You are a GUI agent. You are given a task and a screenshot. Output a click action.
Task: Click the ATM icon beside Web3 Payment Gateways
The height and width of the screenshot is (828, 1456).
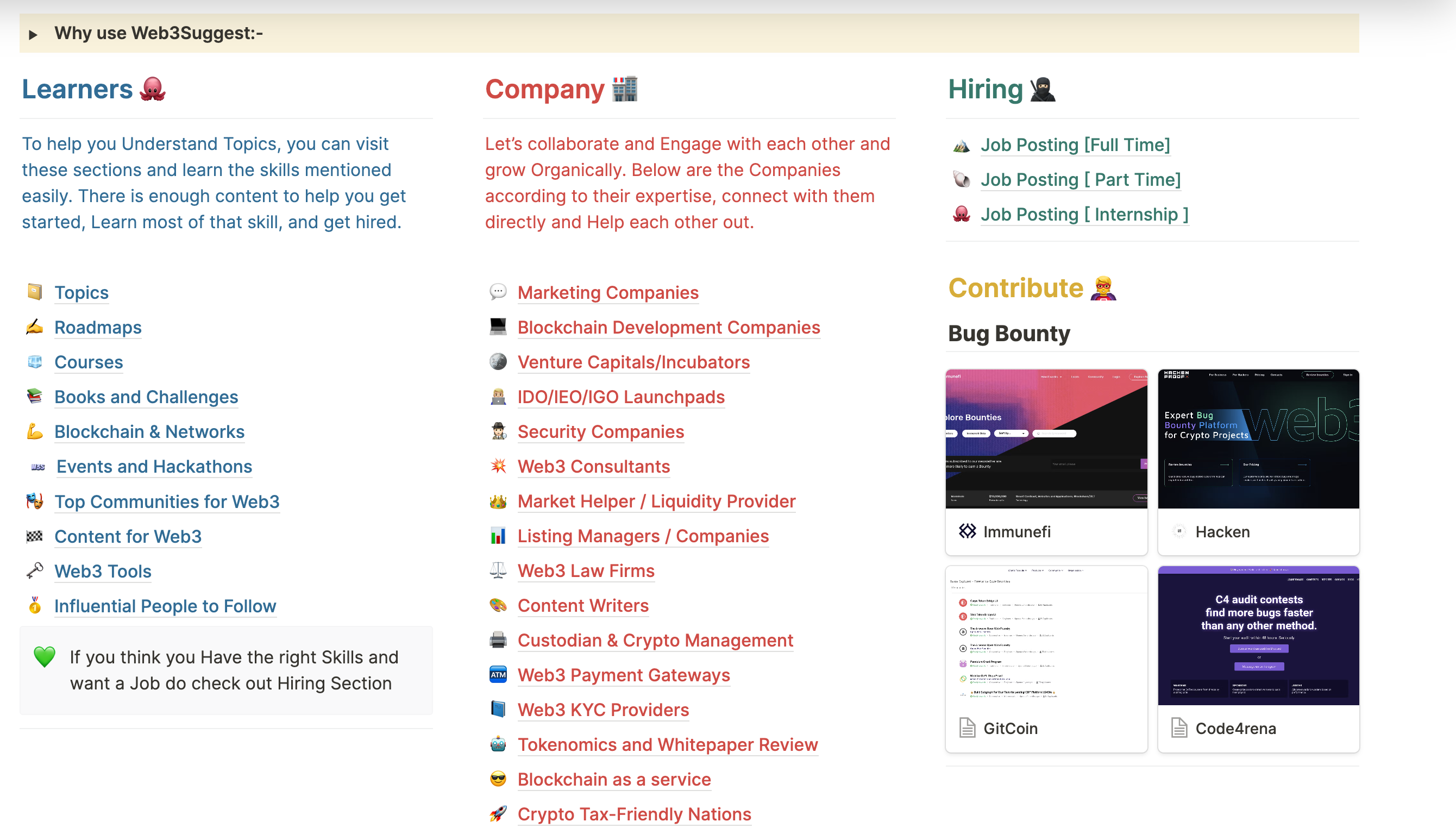[x=498, y=675]
